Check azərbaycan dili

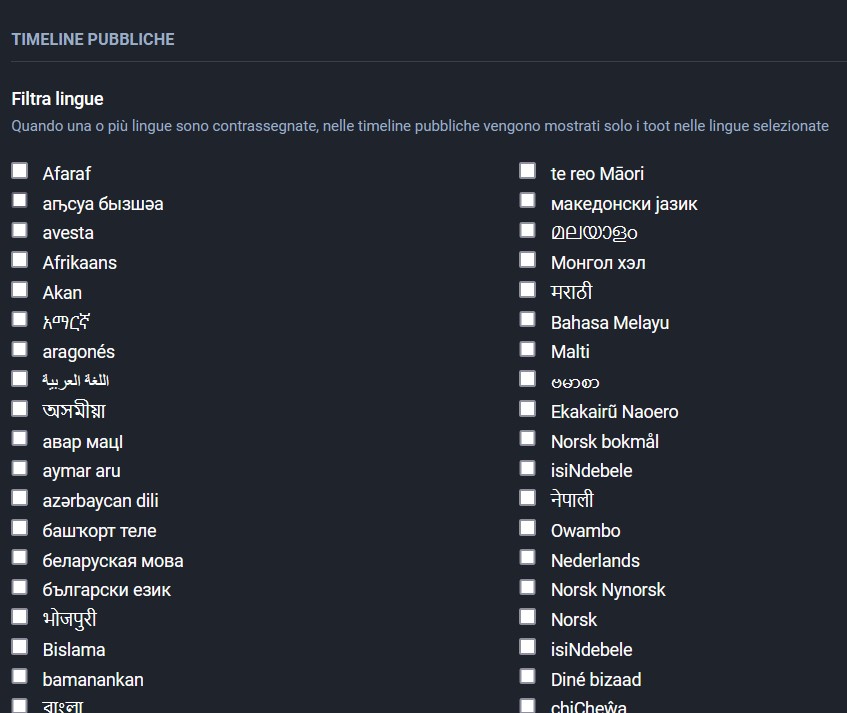pos(20,497)
